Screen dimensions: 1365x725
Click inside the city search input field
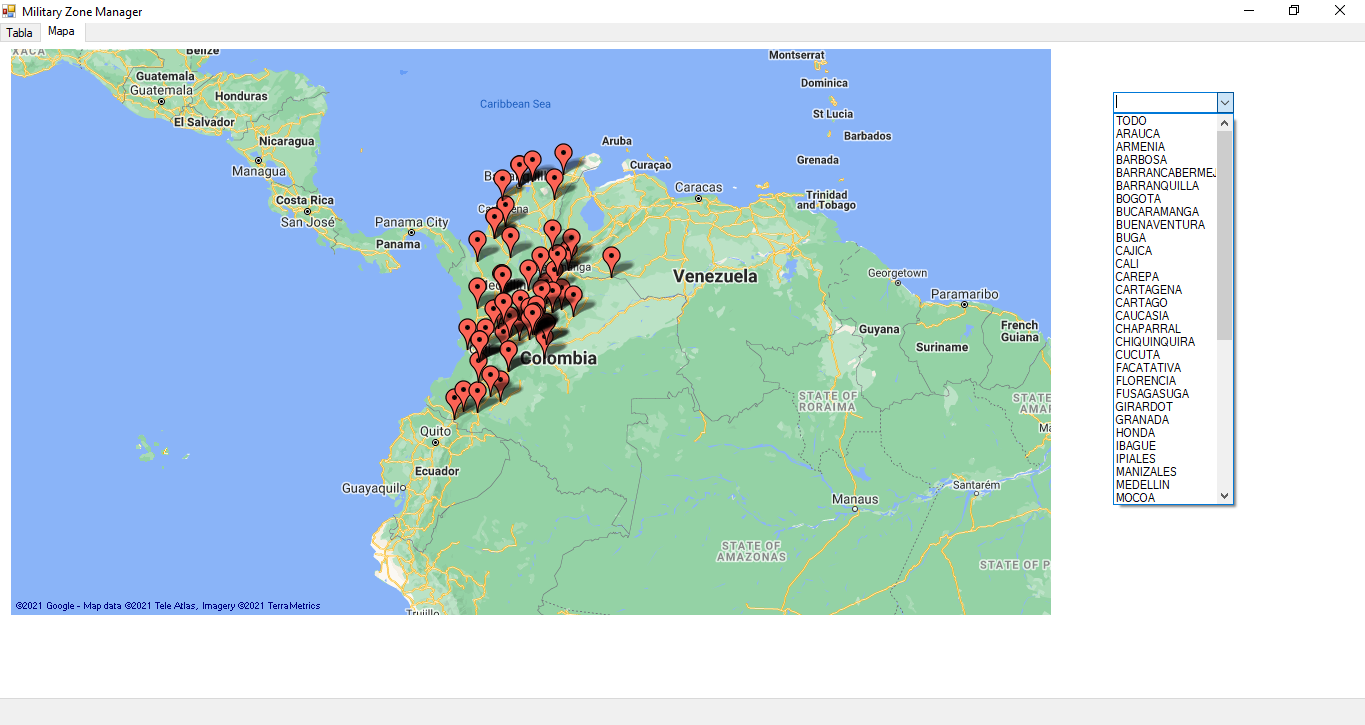[x=1165, y=103]
